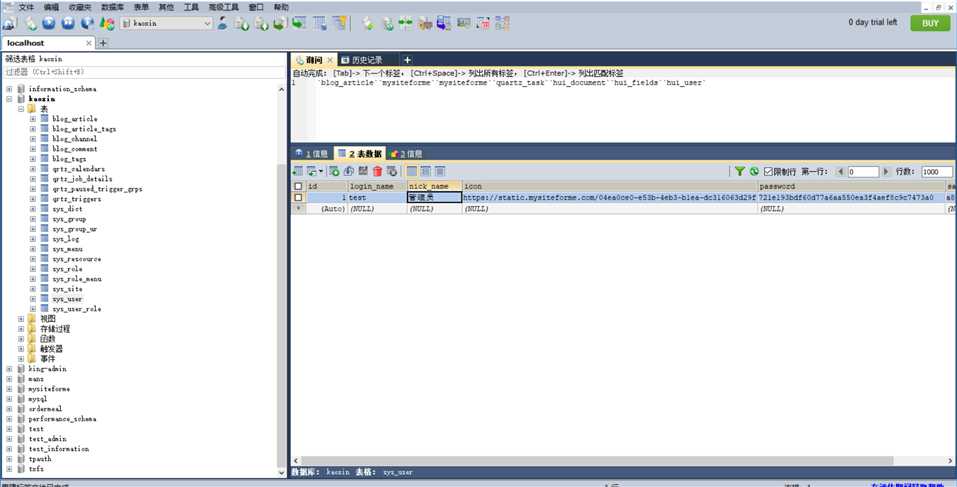Image resolution: width=957 pixels, height=487 pixels.
Task: Click the 第一行 first row input field
Action: pos(863,171)
